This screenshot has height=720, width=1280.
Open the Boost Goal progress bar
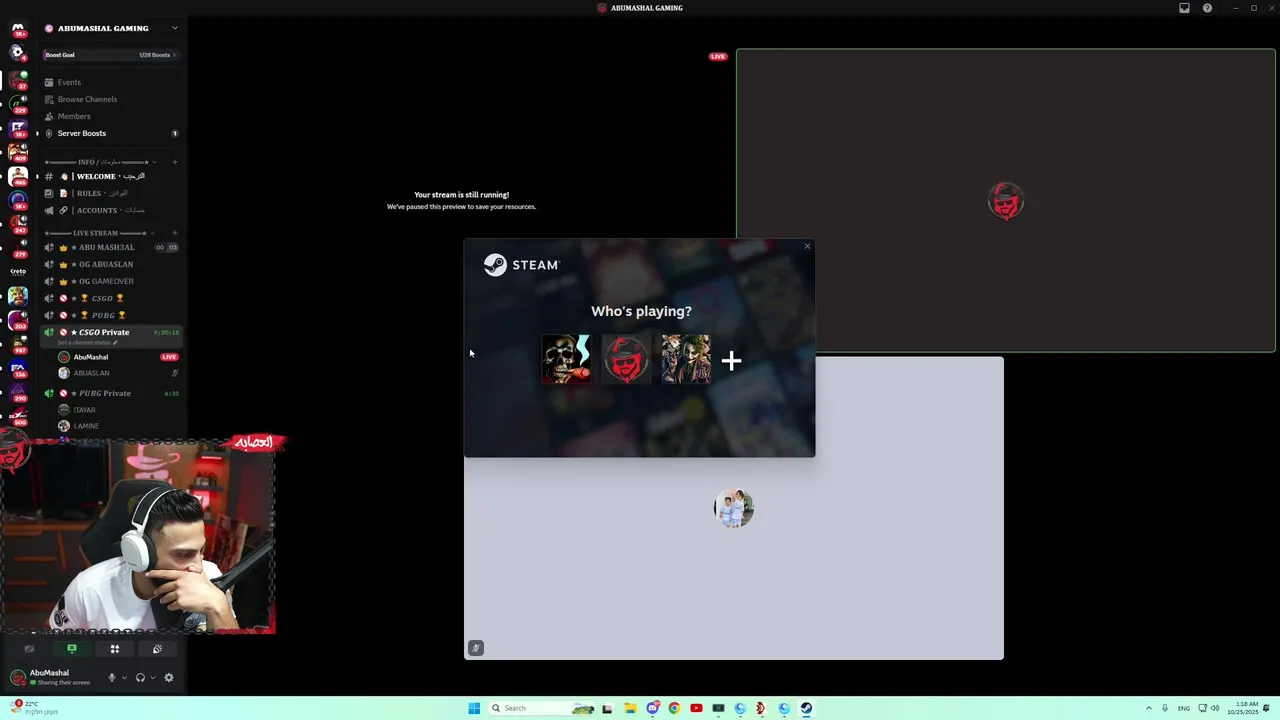tap(111, 55)
